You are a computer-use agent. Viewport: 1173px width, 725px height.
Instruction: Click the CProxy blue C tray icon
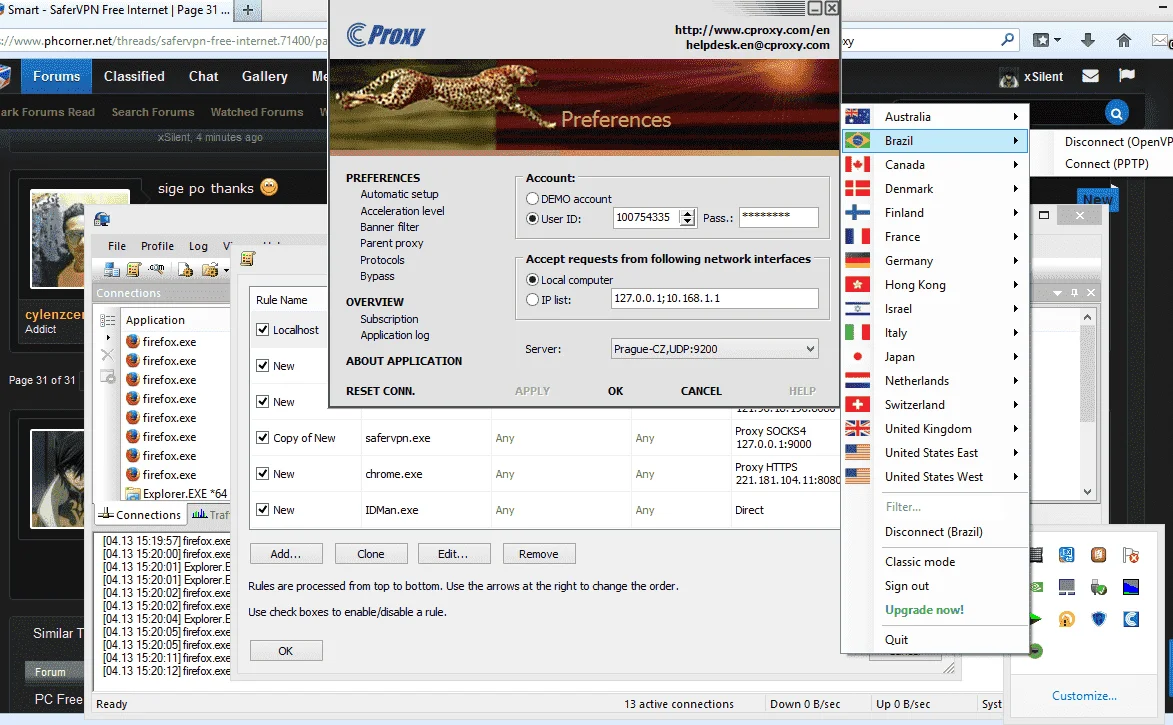pos(1131,619)
